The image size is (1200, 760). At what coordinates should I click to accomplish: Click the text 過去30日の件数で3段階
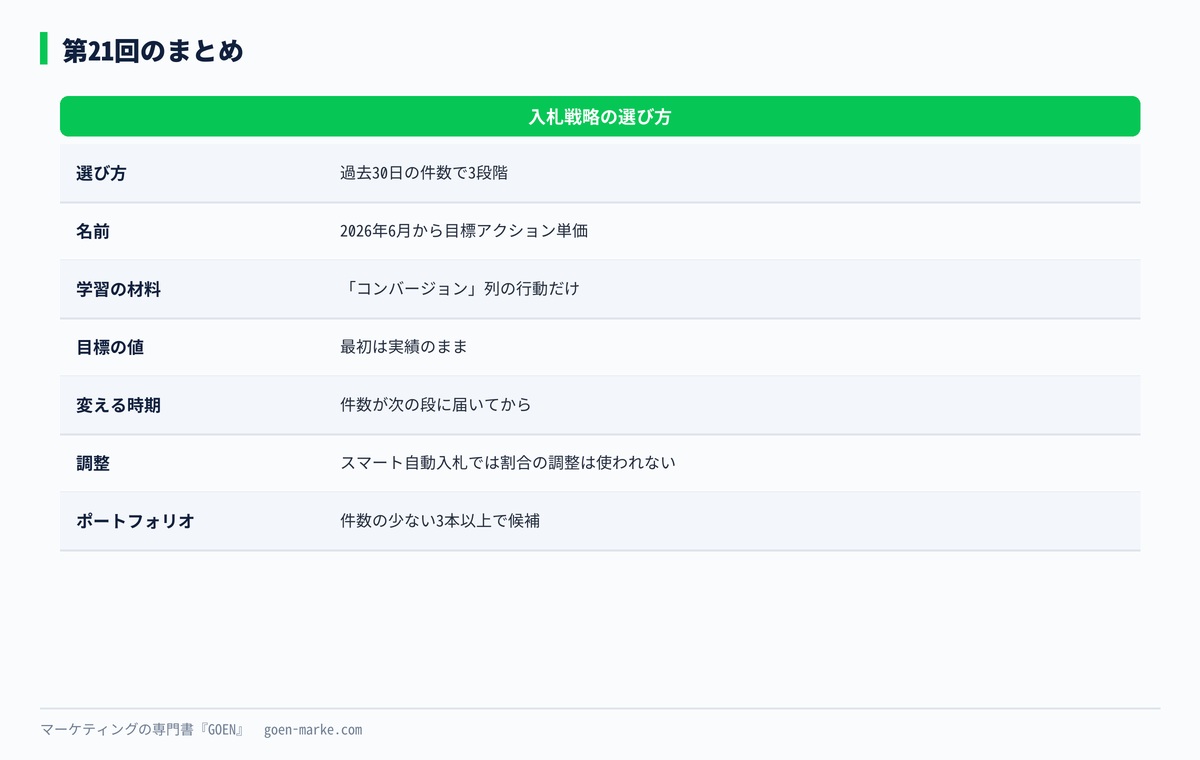point(424,173)
